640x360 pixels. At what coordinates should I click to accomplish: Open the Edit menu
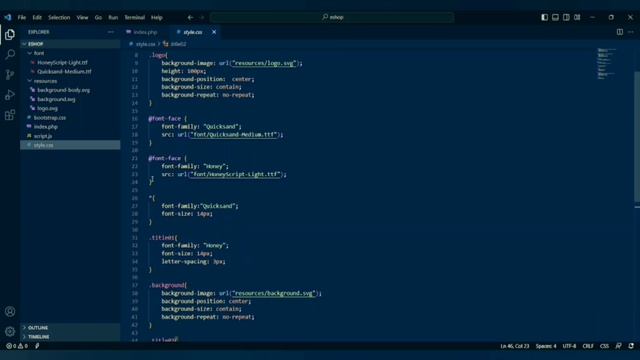(37, 17)
